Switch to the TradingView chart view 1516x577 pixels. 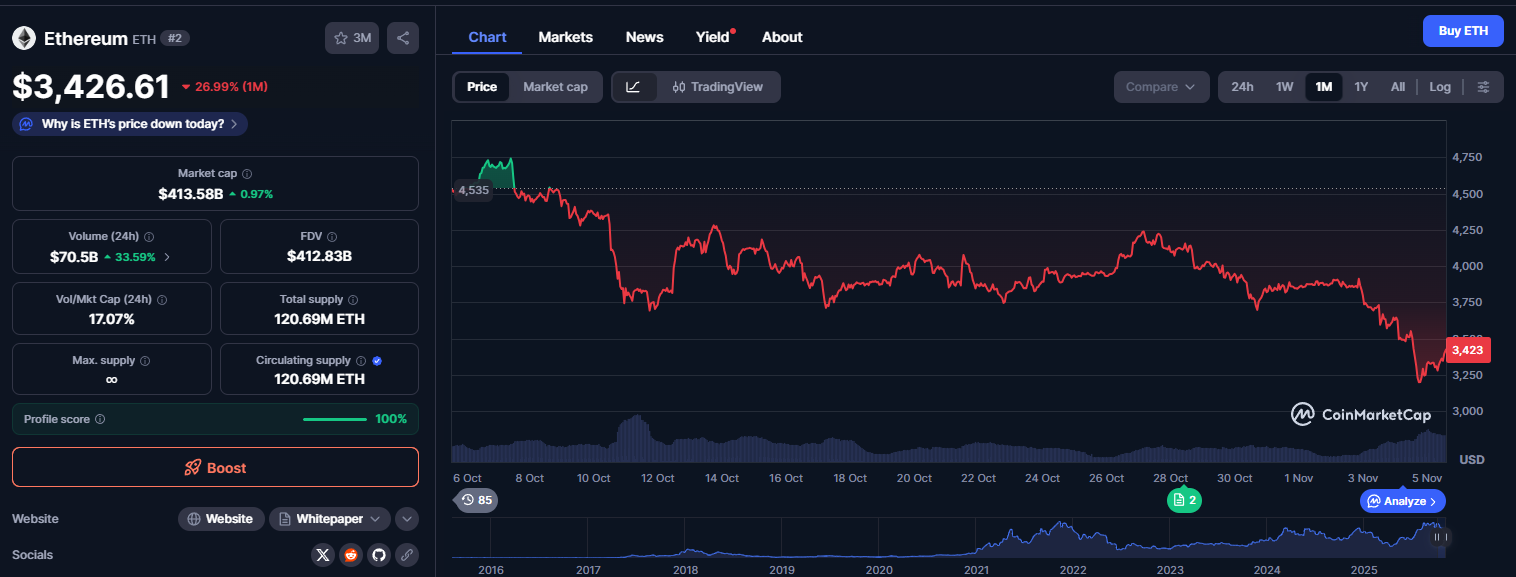click(718, 87)
